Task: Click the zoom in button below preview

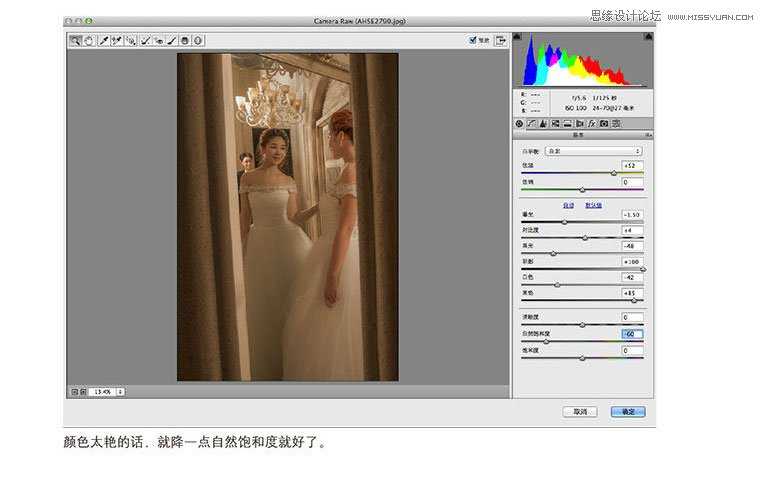Action: (83, 391)
